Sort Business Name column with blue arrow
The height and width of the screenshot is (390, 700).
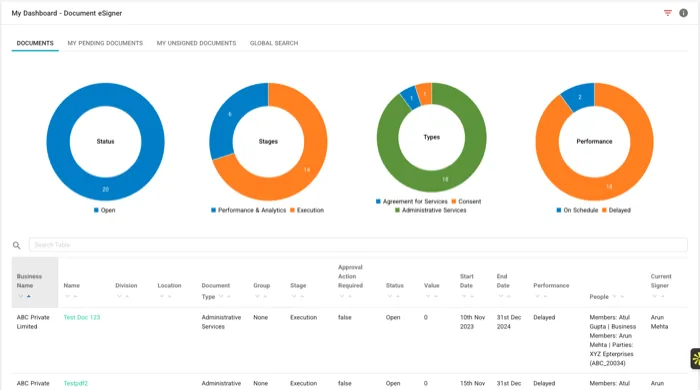point(29,296)
